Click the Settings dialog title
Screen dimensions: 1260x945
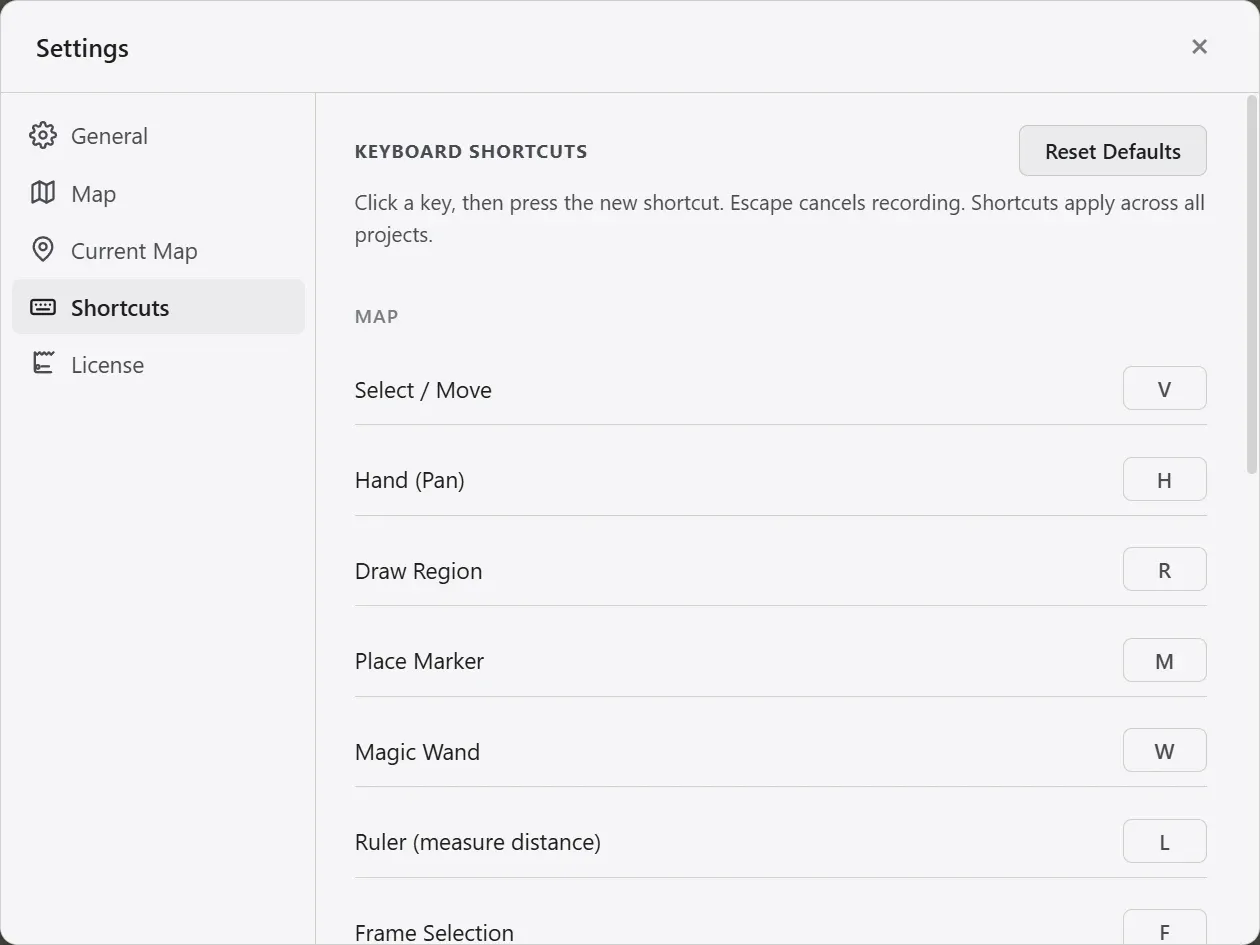pos(82,48)
